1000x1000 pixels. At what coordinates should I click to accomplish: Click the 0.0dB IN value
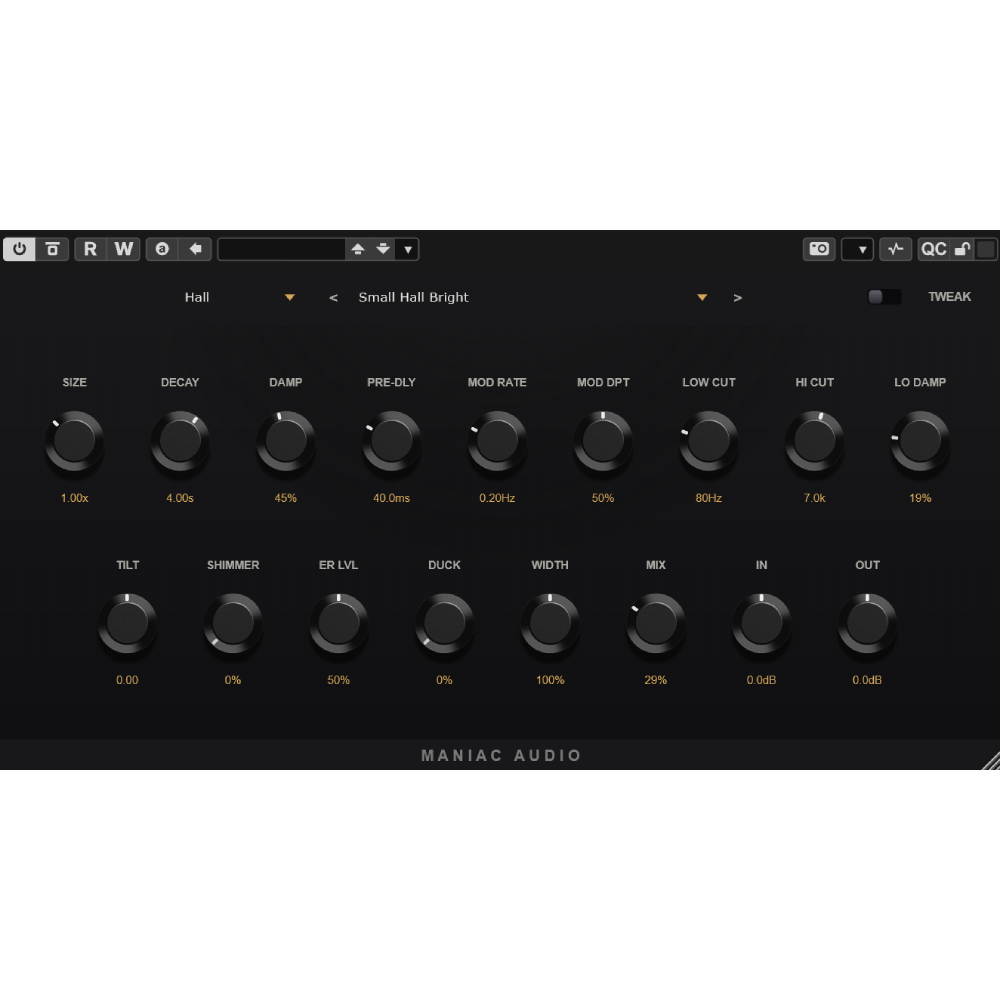[x=761, y=680]
